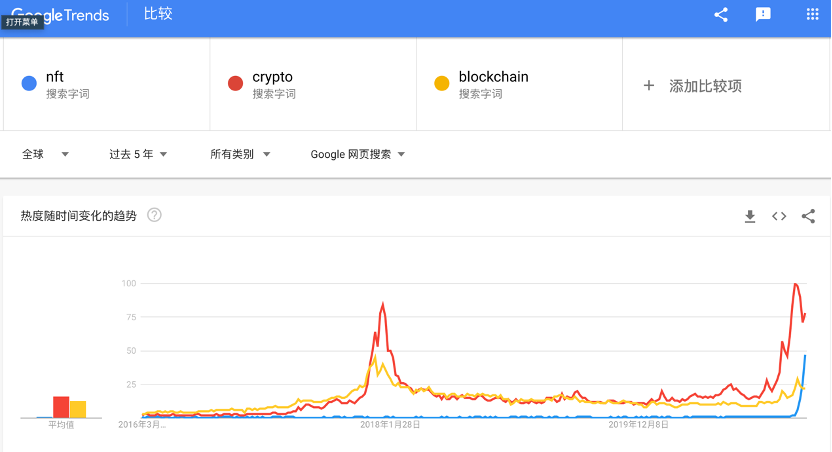Download the interest over time chart data
This screenshot has height=452, width=832.
pyautogui.click(x=750, y=216)
